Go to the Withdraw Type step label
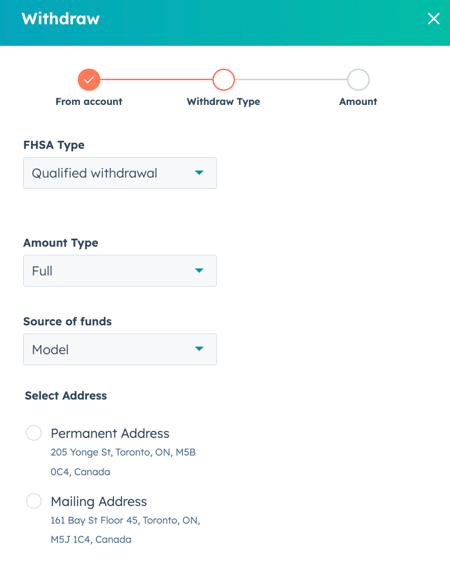The image size is (450, 563). 223,102
